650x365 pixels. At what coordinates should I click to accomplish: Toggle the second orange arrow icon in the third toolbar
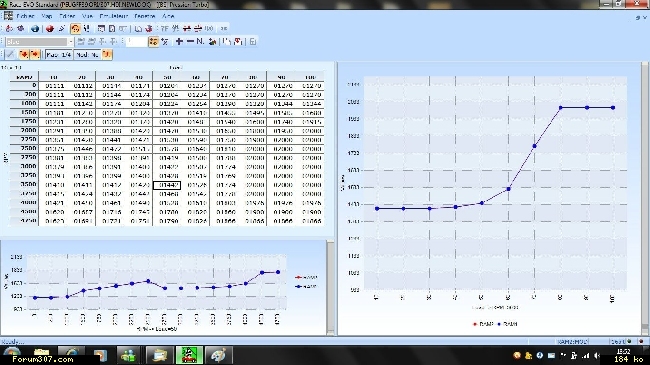(x=35, y=54)
